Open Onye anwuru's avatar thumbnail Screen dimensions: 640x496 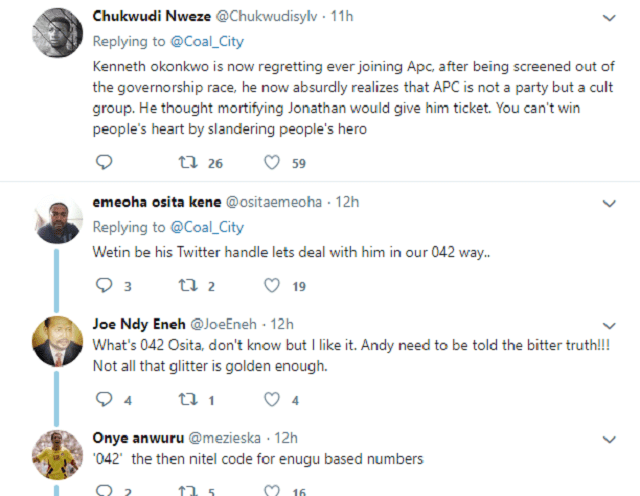pyautogui.click(x=55, y=455)
